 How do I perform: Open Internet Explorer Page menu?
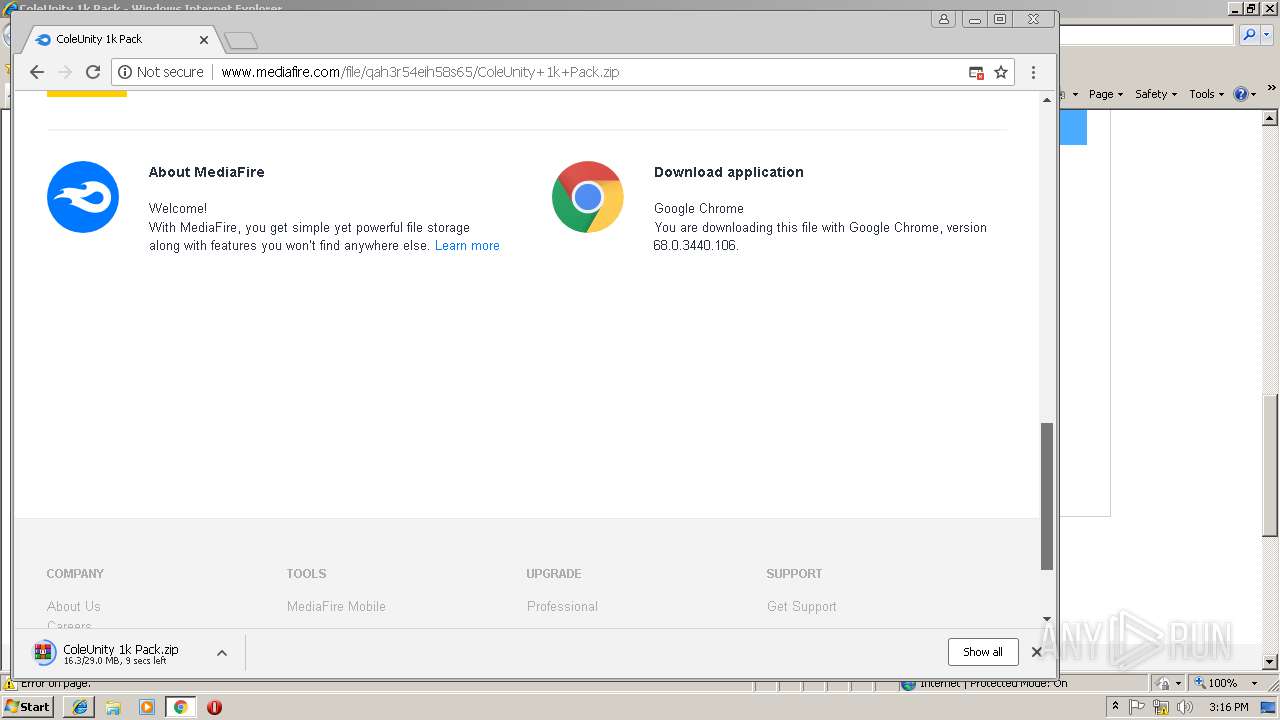point(1106,94)
